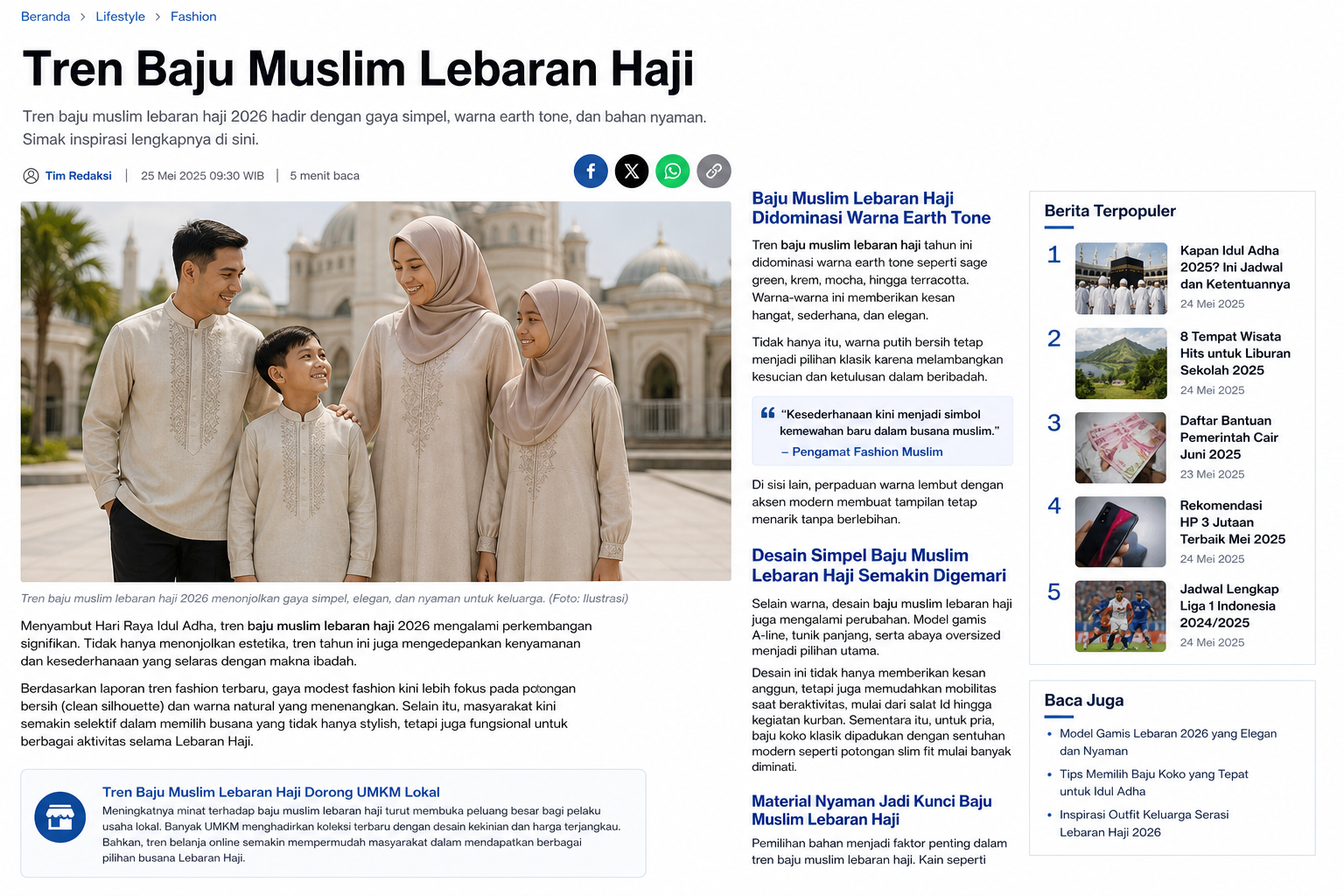Viewport: 1344px width, 896px height.
Task: Open Fashion breadcrumb link
Action: click(193, 17)
